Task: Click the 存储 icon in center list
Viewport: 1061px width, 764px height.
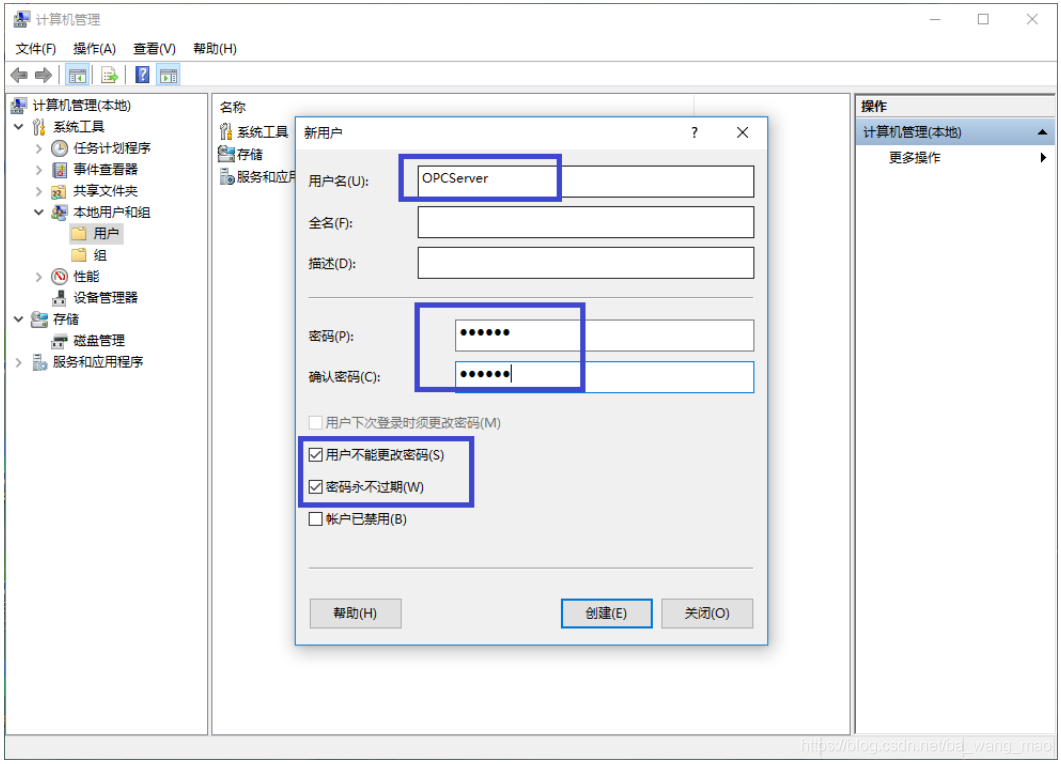Action: tap(226, 154)
